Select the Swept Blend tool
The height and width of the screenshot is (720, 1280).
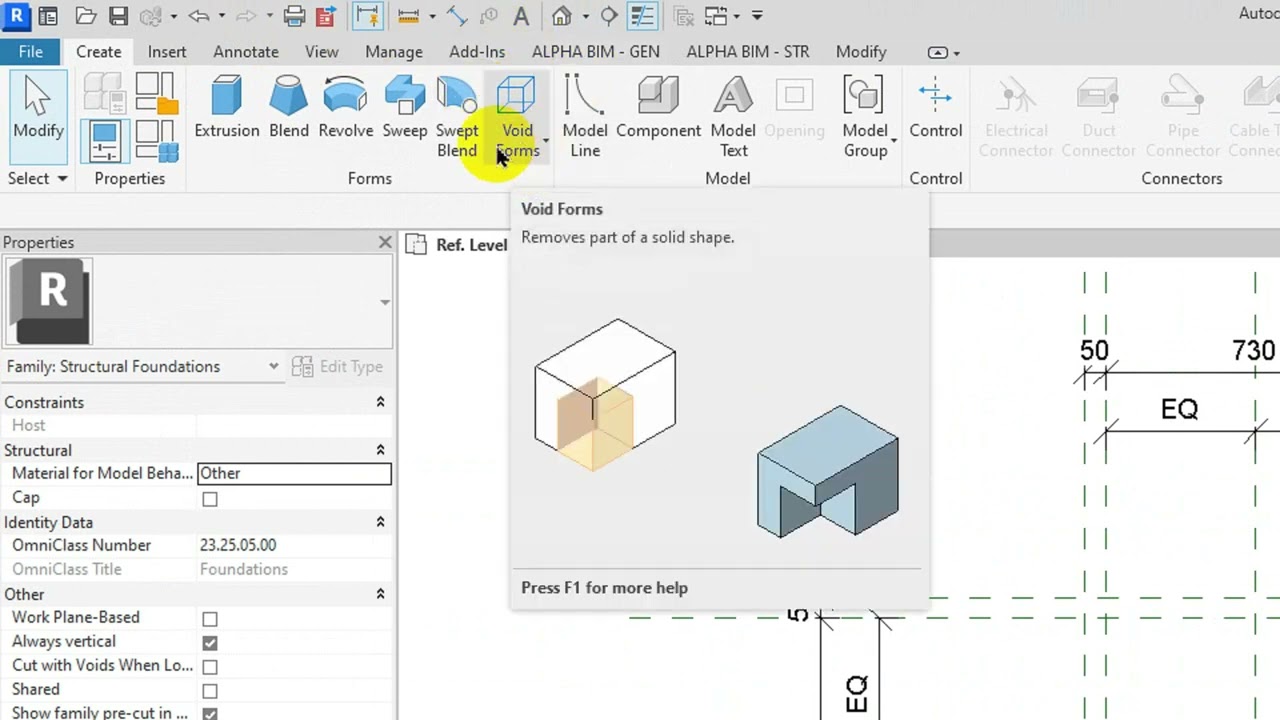pyautogui.click(x=456, y=118)
